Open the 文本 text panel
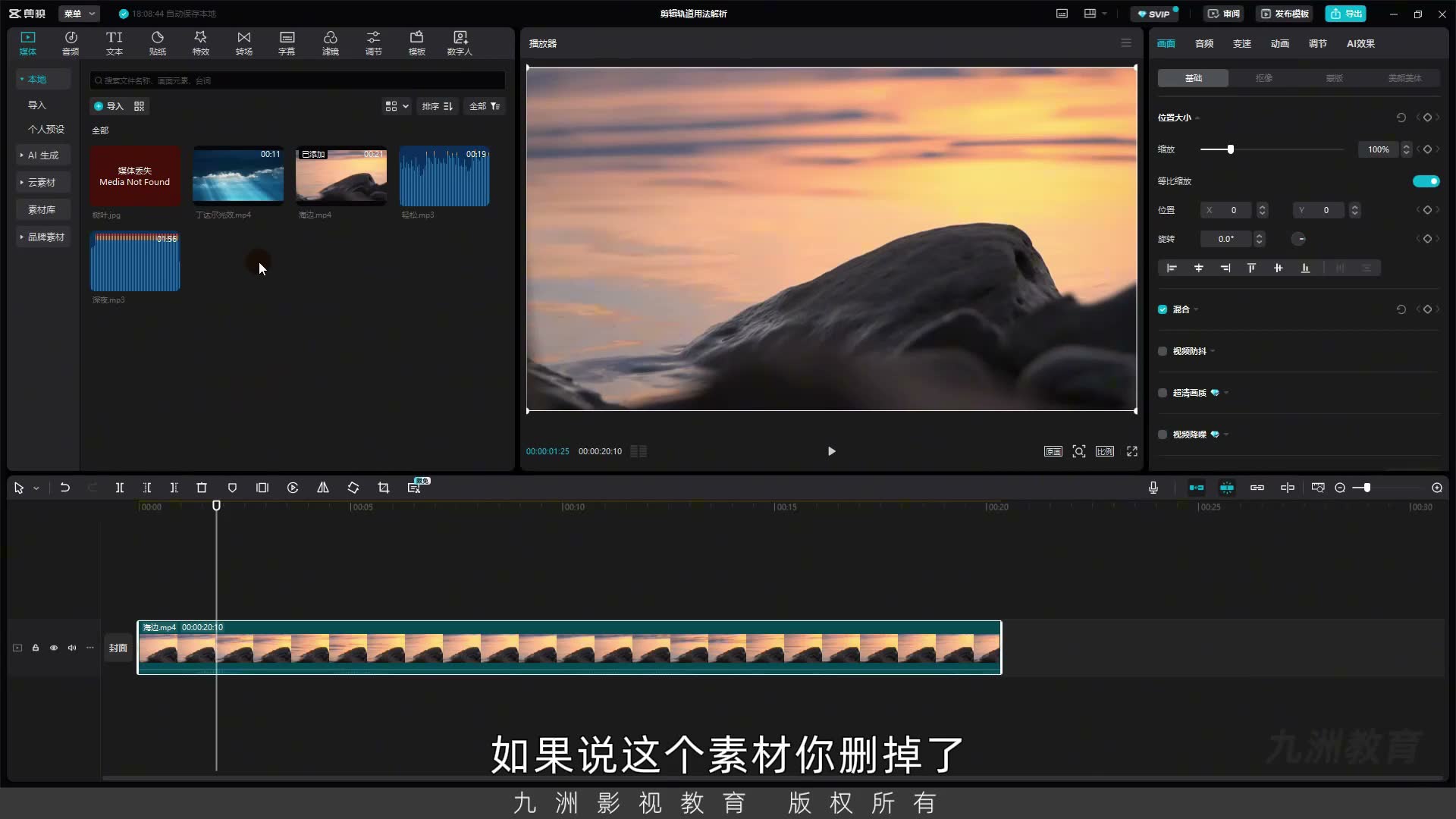1456x819 pixels. click(x=114, y=43)
